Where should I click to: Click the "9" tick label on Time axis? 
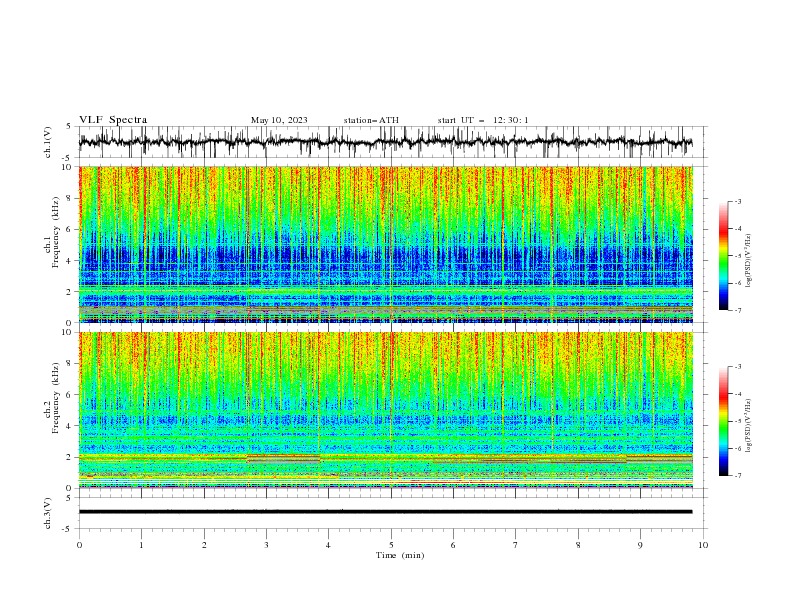tap(640, 545)
